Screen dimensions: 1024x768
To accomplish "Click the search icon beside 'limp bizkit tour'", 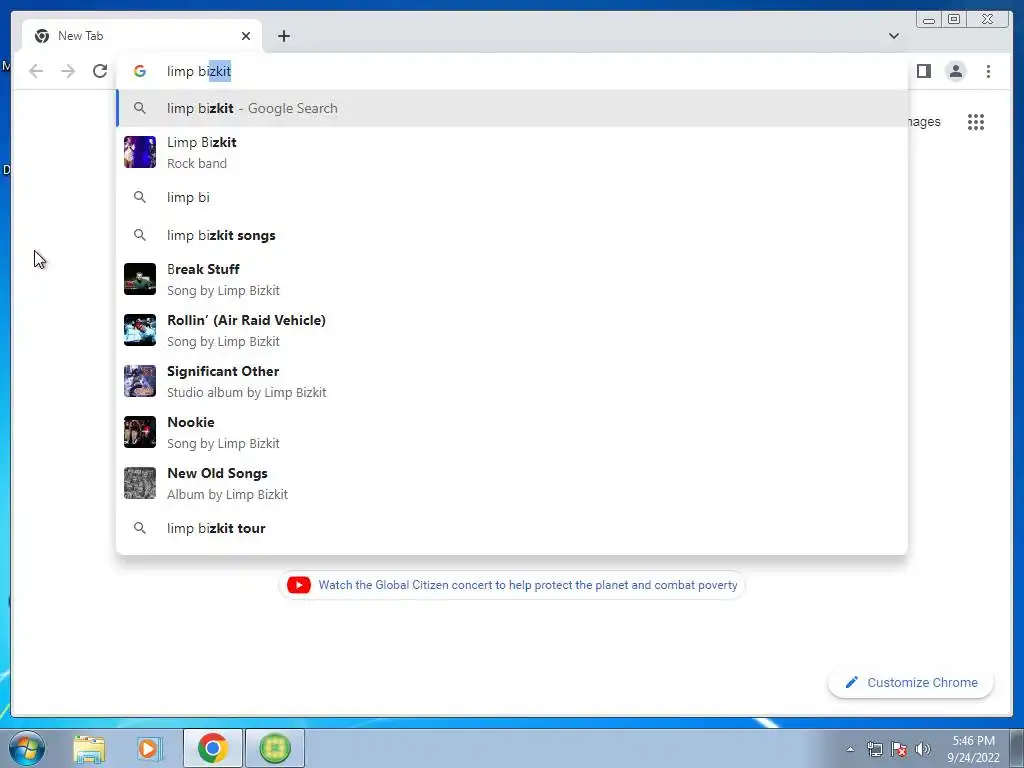I will 140,528.
